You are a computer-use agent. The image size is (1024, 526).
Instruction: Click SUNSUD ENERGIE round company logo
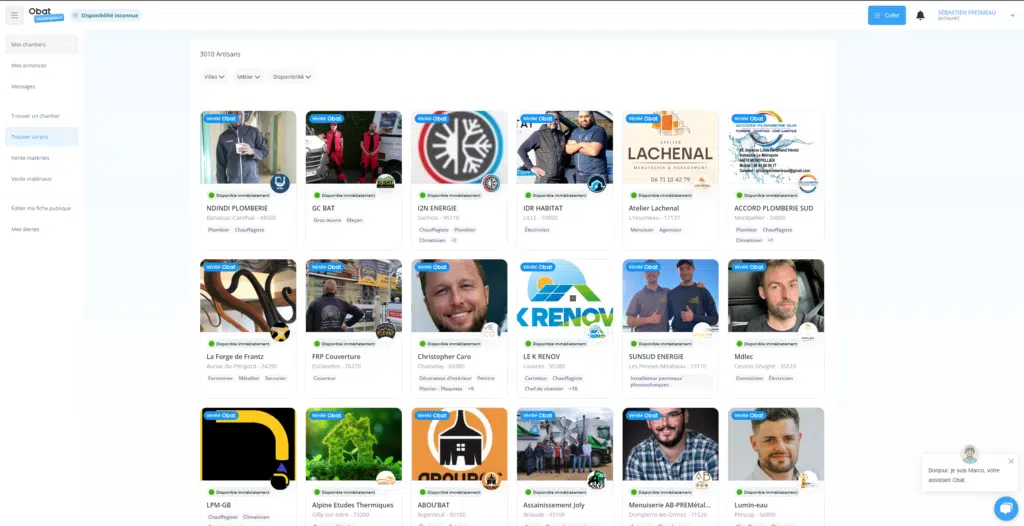tap(702, 332)
